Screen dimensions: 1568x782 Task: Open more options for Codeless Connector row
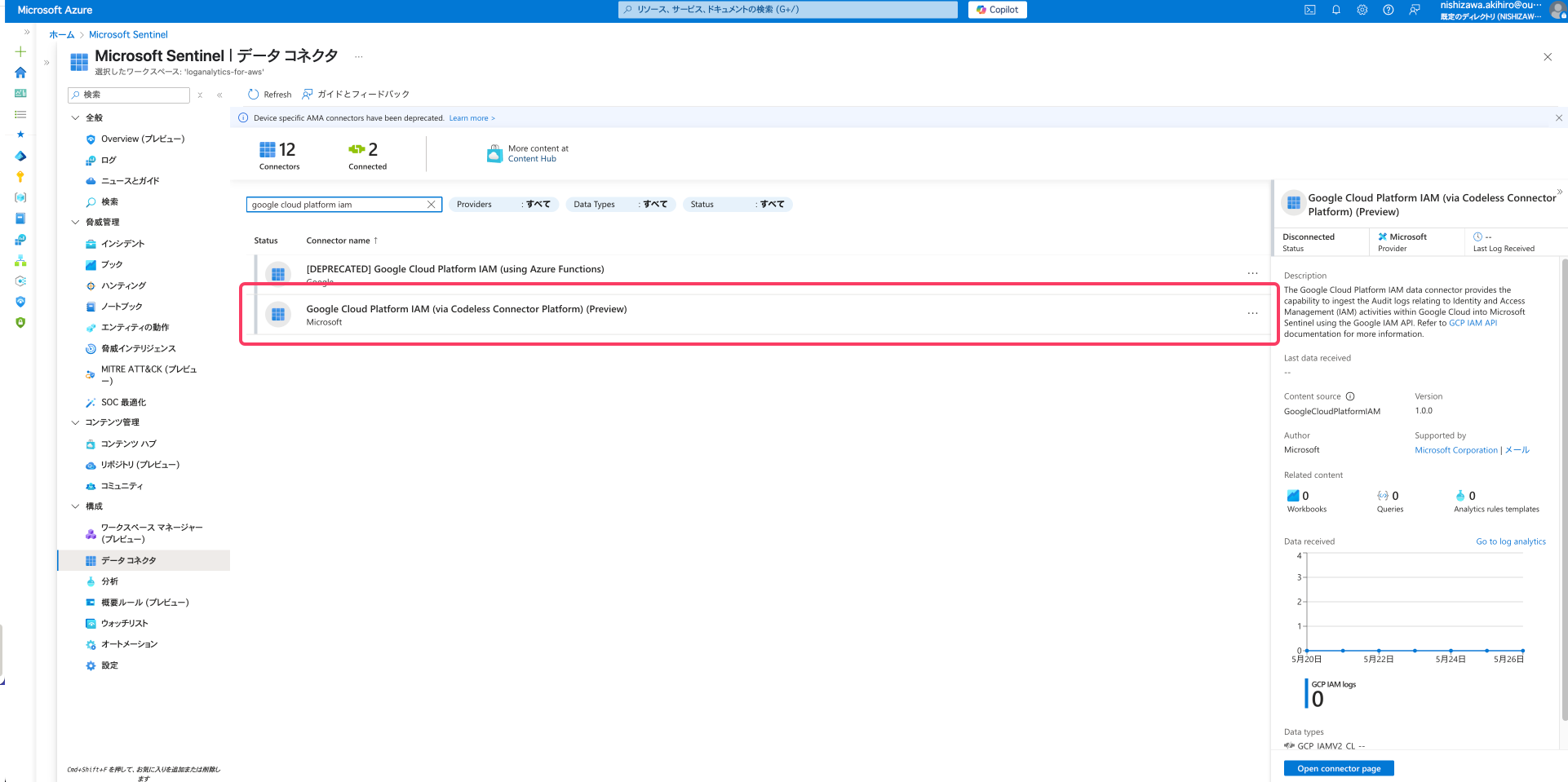point(1252,313)
